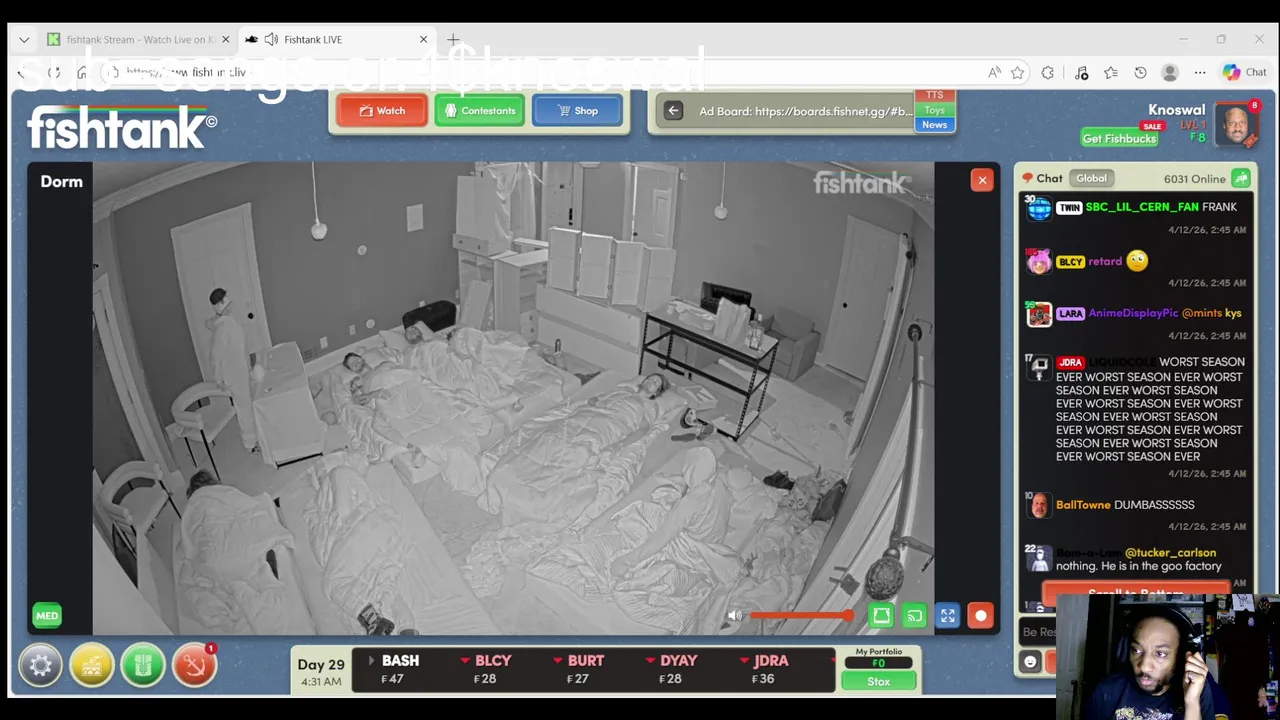The height and width of the screenshot is (720, 1280).
Task: Open the Ad Board fishnet link
Action: point(805,111)
